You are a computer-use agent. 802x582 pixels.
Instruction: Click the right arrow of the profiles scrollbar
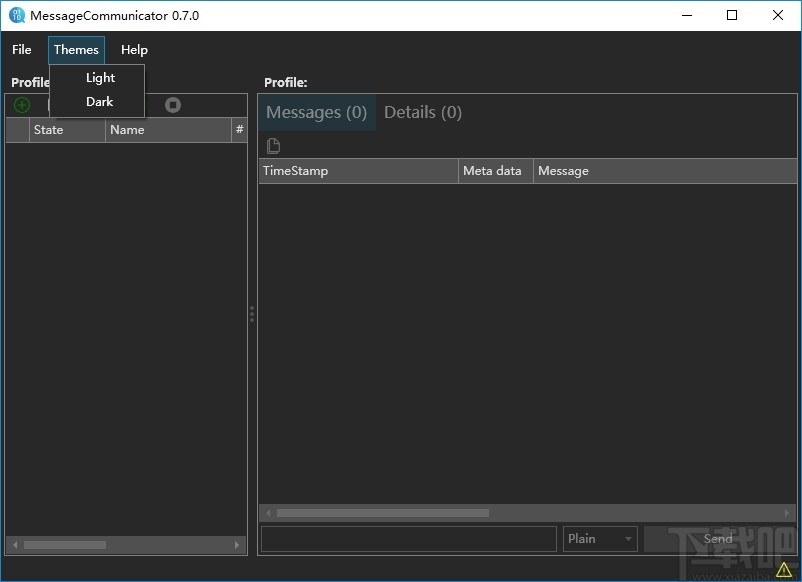point(237,545)
